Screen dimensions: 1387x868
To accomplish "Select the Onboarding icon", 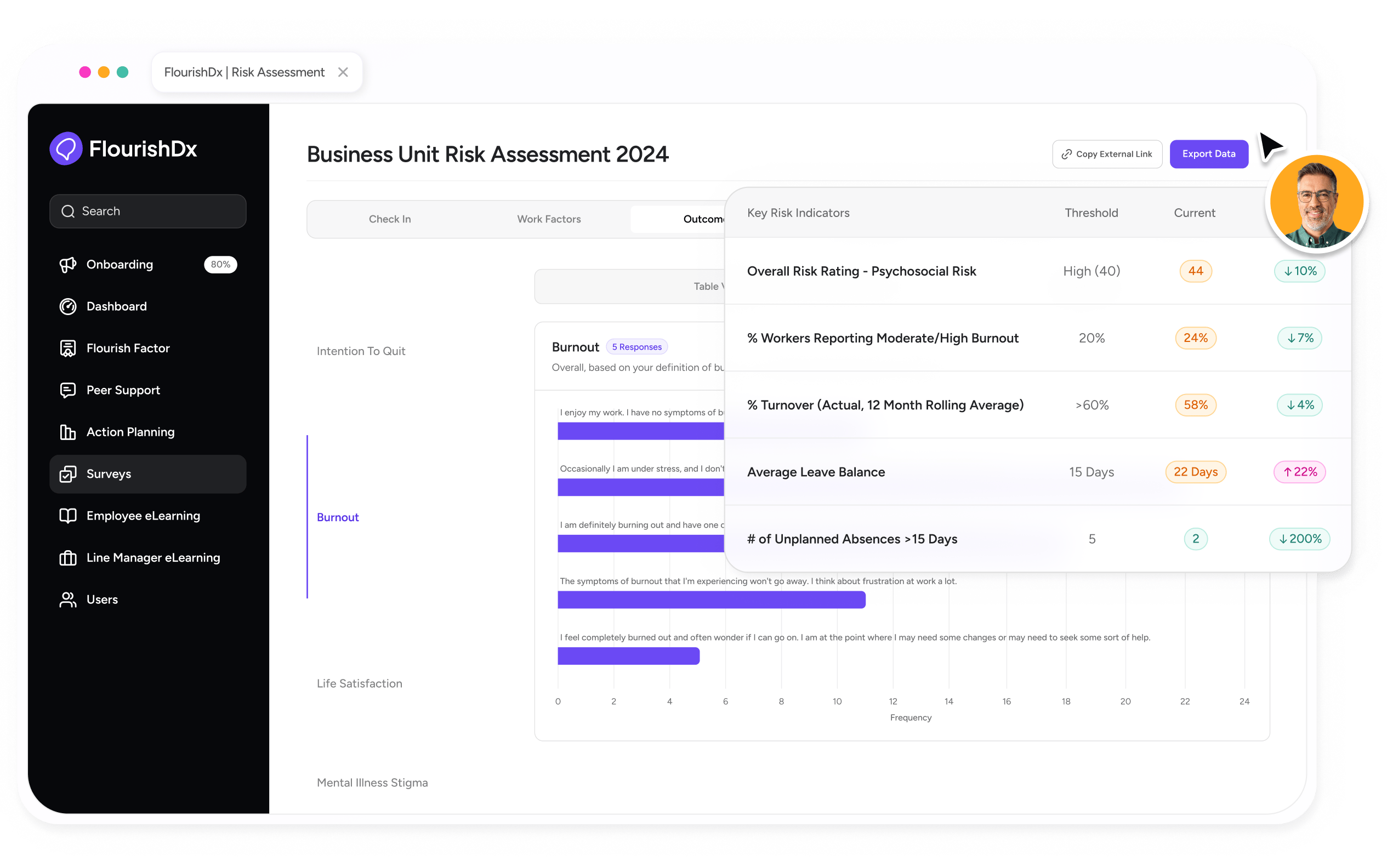I will coord(68,264).
